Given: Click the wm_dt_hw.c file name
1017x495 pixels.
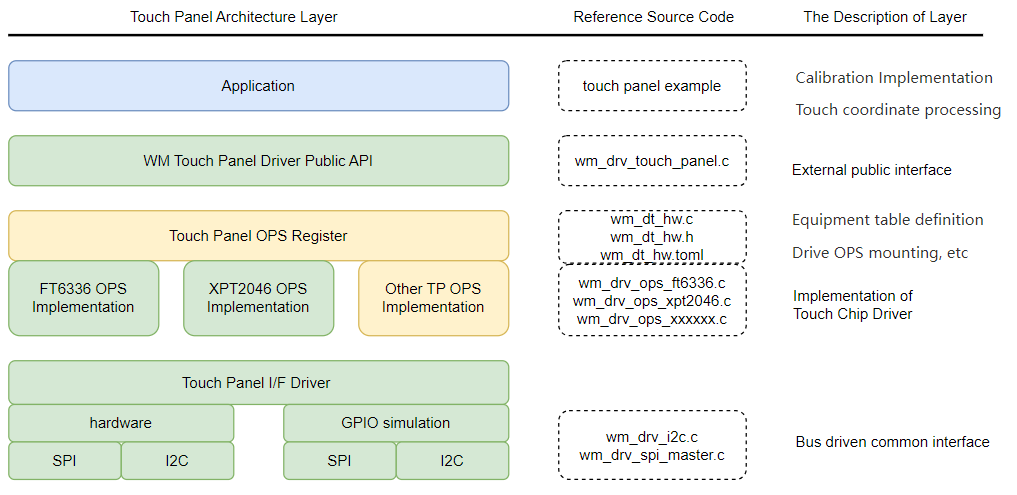Looking at the screenshot, I should [652, 219].
